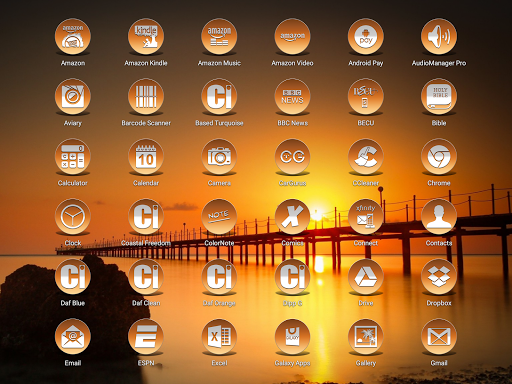The width and height of the screenshot is (512, 384).
Task: Launch the Barcode Scanner app
Action: (x=146, y=97)
